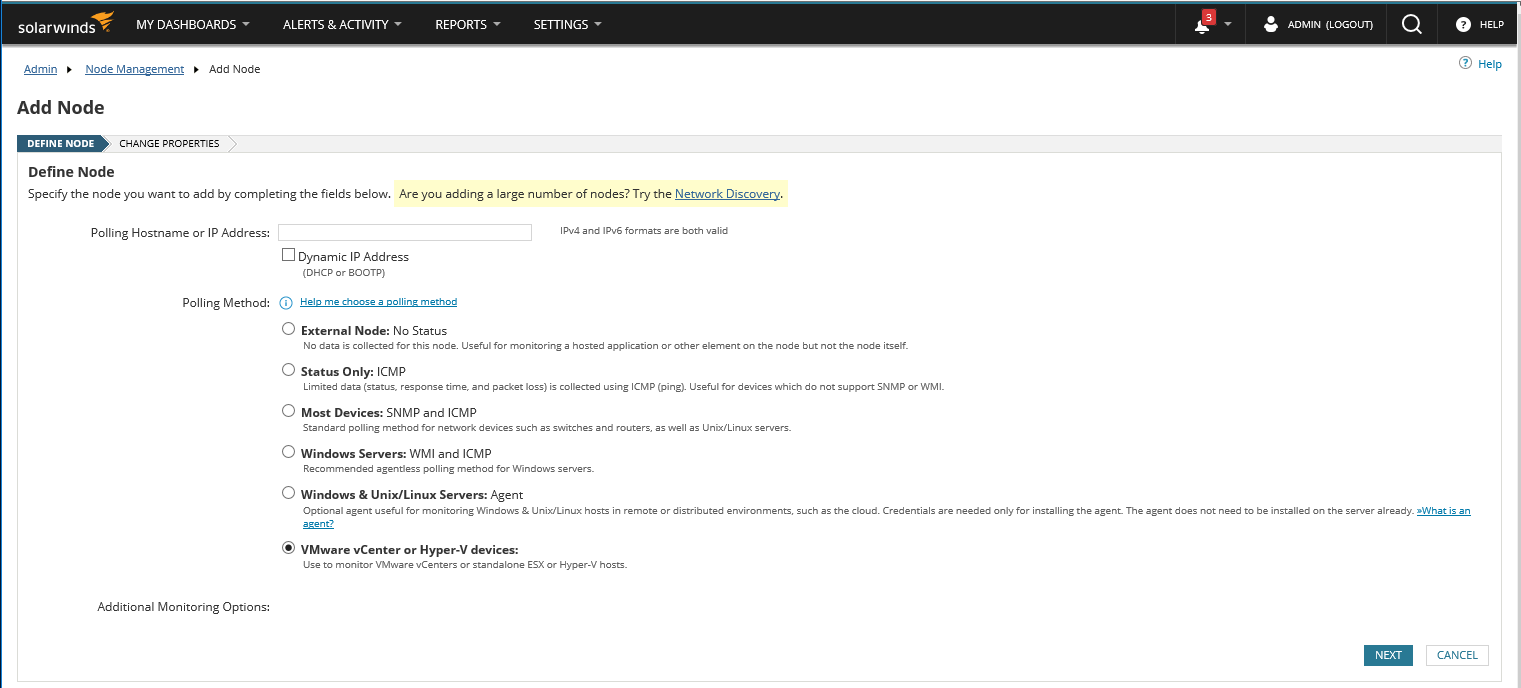The width and height of the screenshot is (1521, 688).
Task: Click the SolarWinds logo
Action: (66, 24)
